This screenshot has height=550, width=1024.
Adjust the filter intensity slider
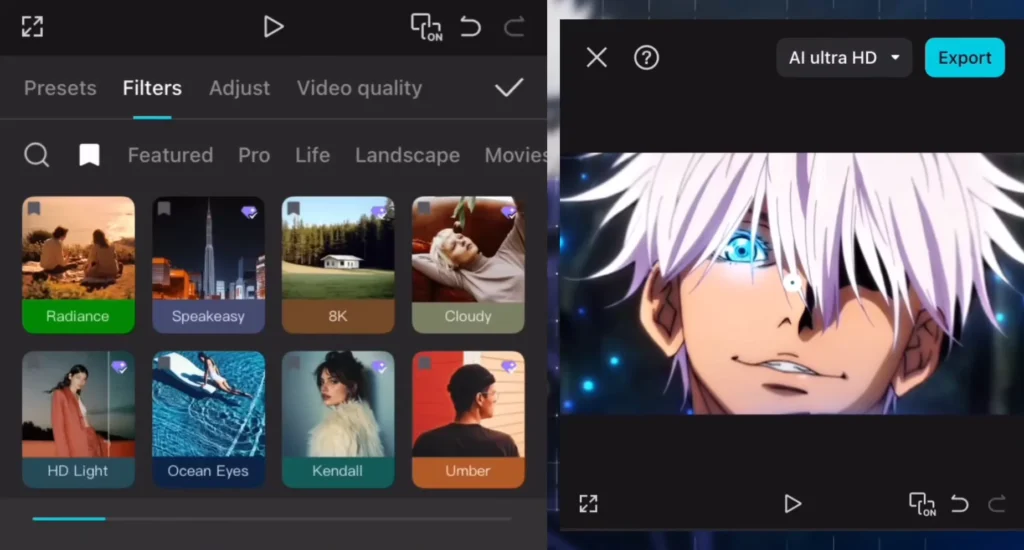[x=272, y=519]
